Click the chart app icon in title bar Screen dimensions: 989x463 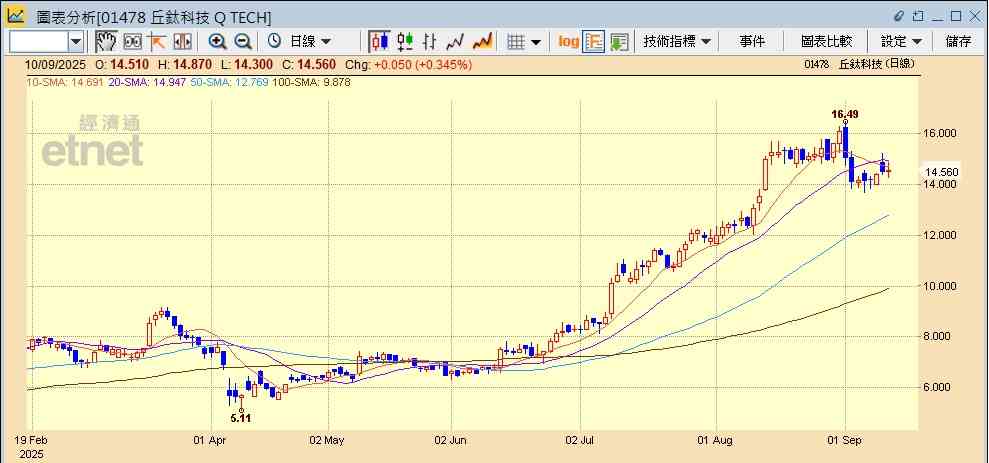(16, 15)
